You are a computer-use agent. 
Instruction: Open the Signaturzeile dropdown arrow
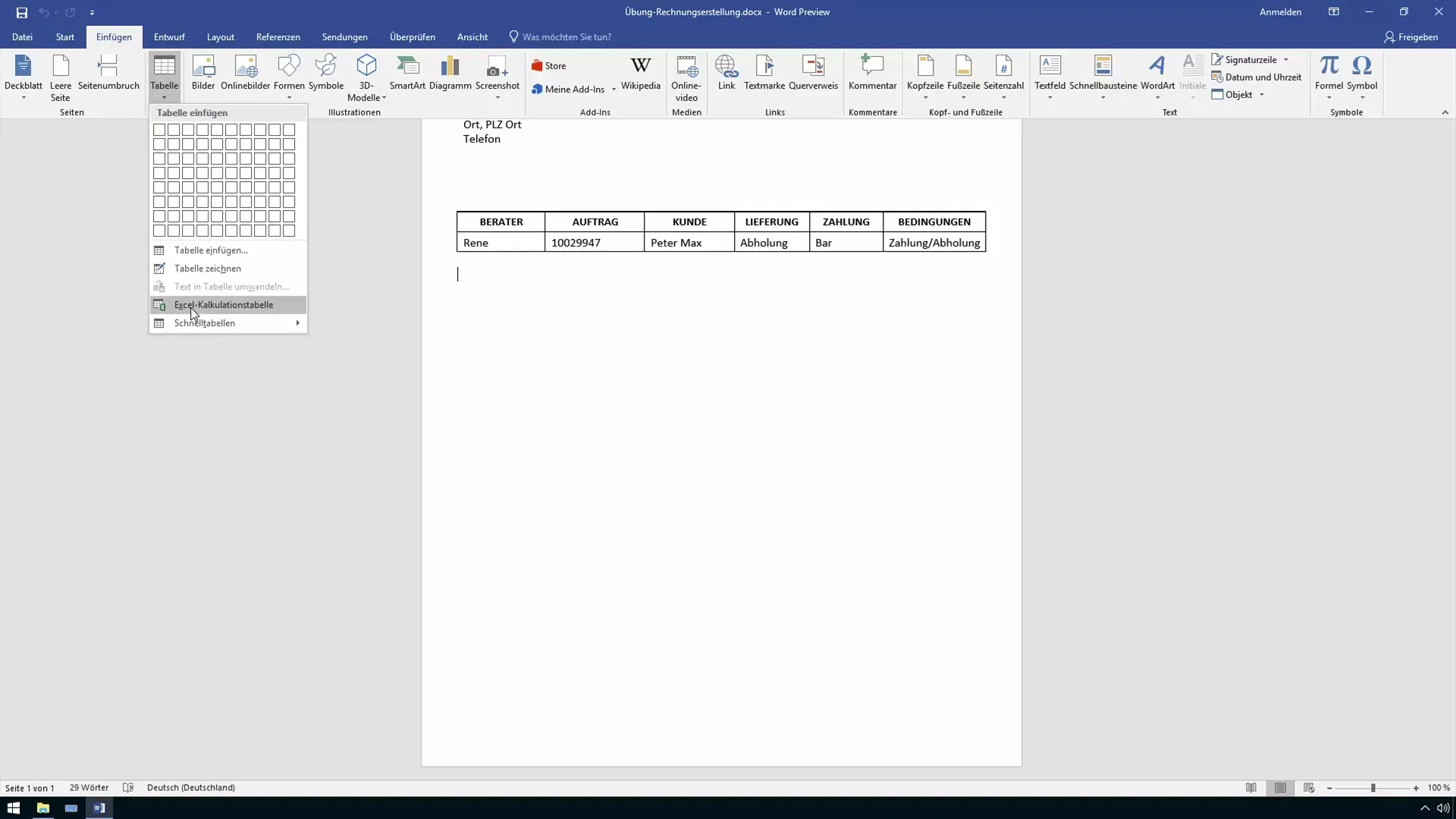[1286, 60]
